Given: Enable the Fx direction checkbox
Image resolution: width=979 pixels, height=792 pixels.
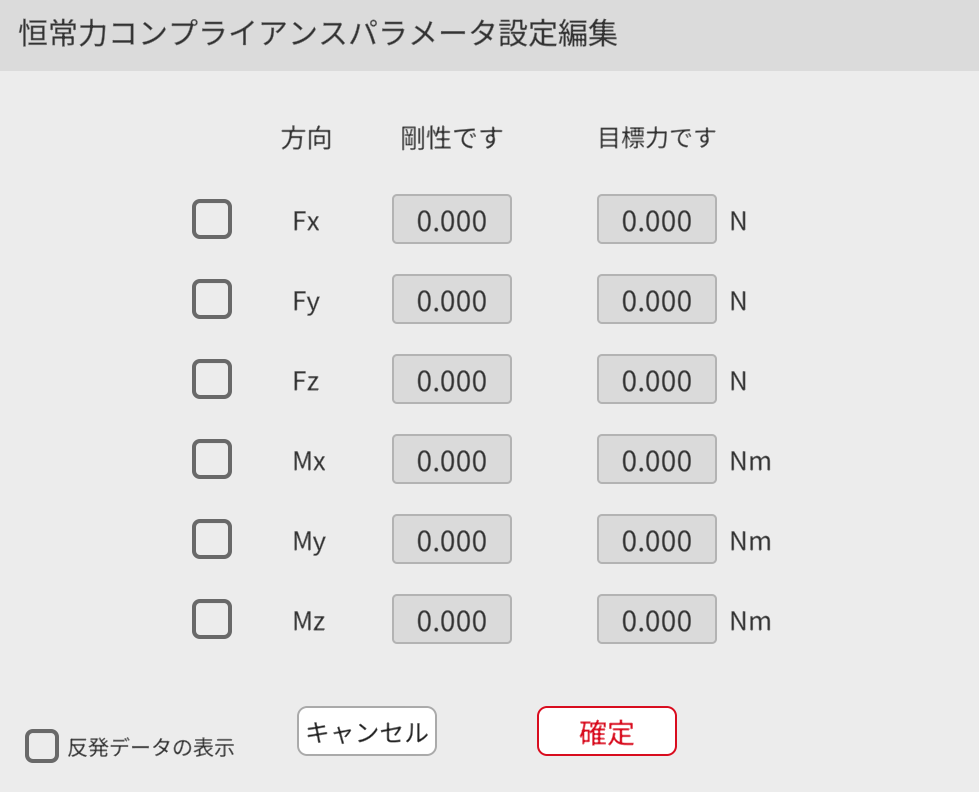Looking at the screenshot, I should point(212,219).
